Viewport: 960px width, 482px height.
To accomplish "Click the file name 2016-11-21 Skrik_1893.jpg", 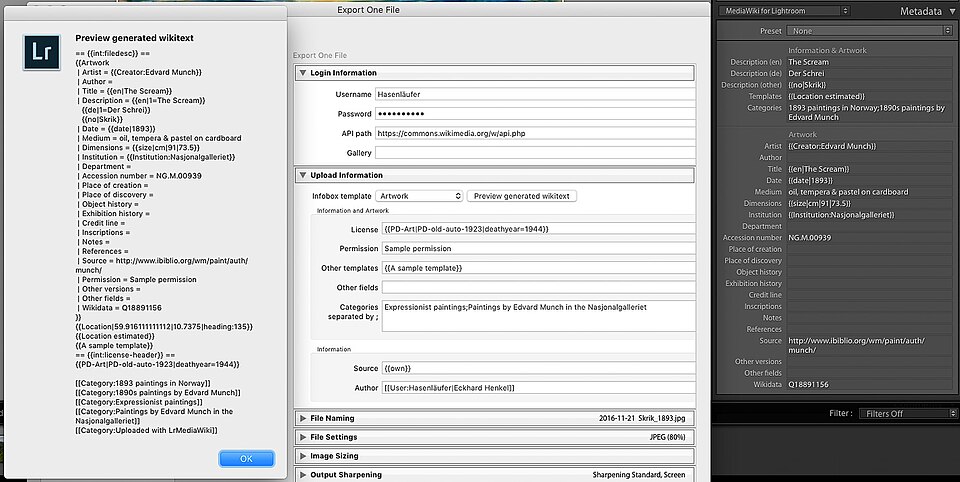I will (642, 418).
